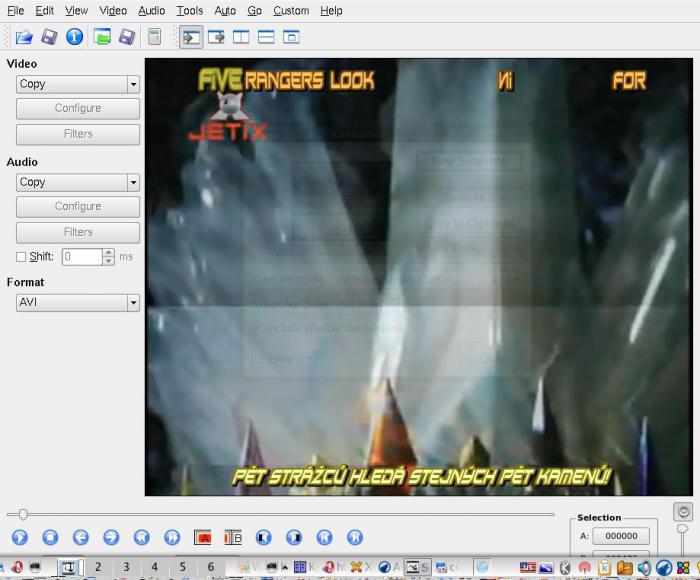Click the US keyboard layout tray icon
This screenshot has height=580, width=700.
pyautogui.click(x=528, y=567)
